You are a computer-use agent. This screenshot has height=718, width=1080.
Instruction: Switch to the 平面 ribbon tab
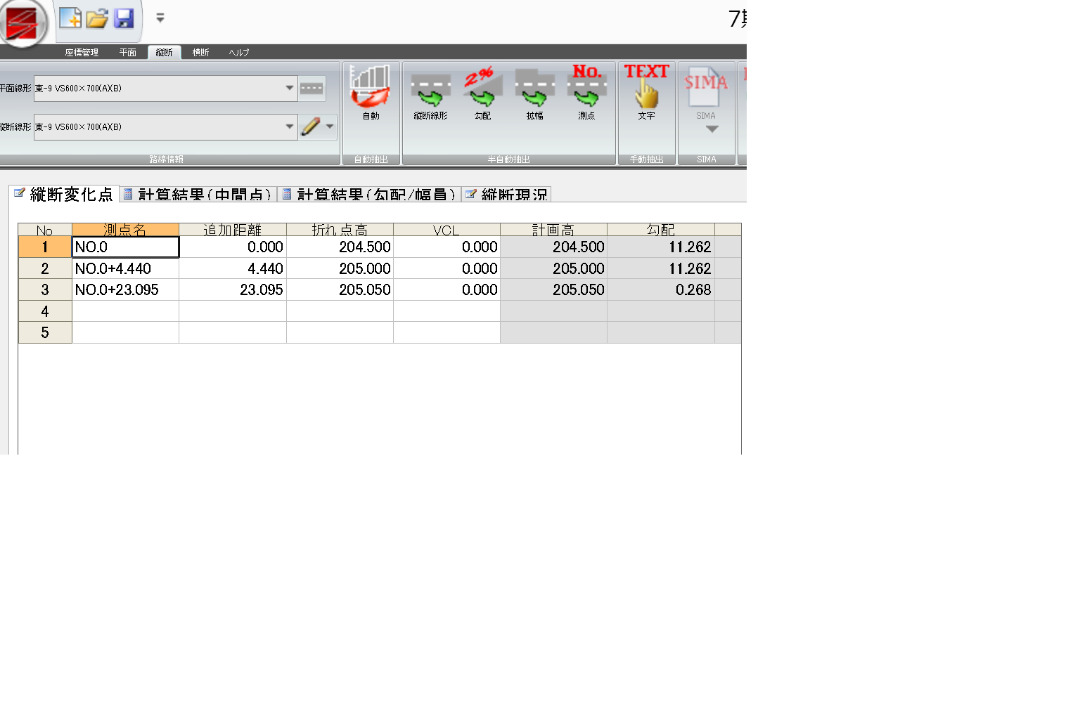click(x=127, y=52)
